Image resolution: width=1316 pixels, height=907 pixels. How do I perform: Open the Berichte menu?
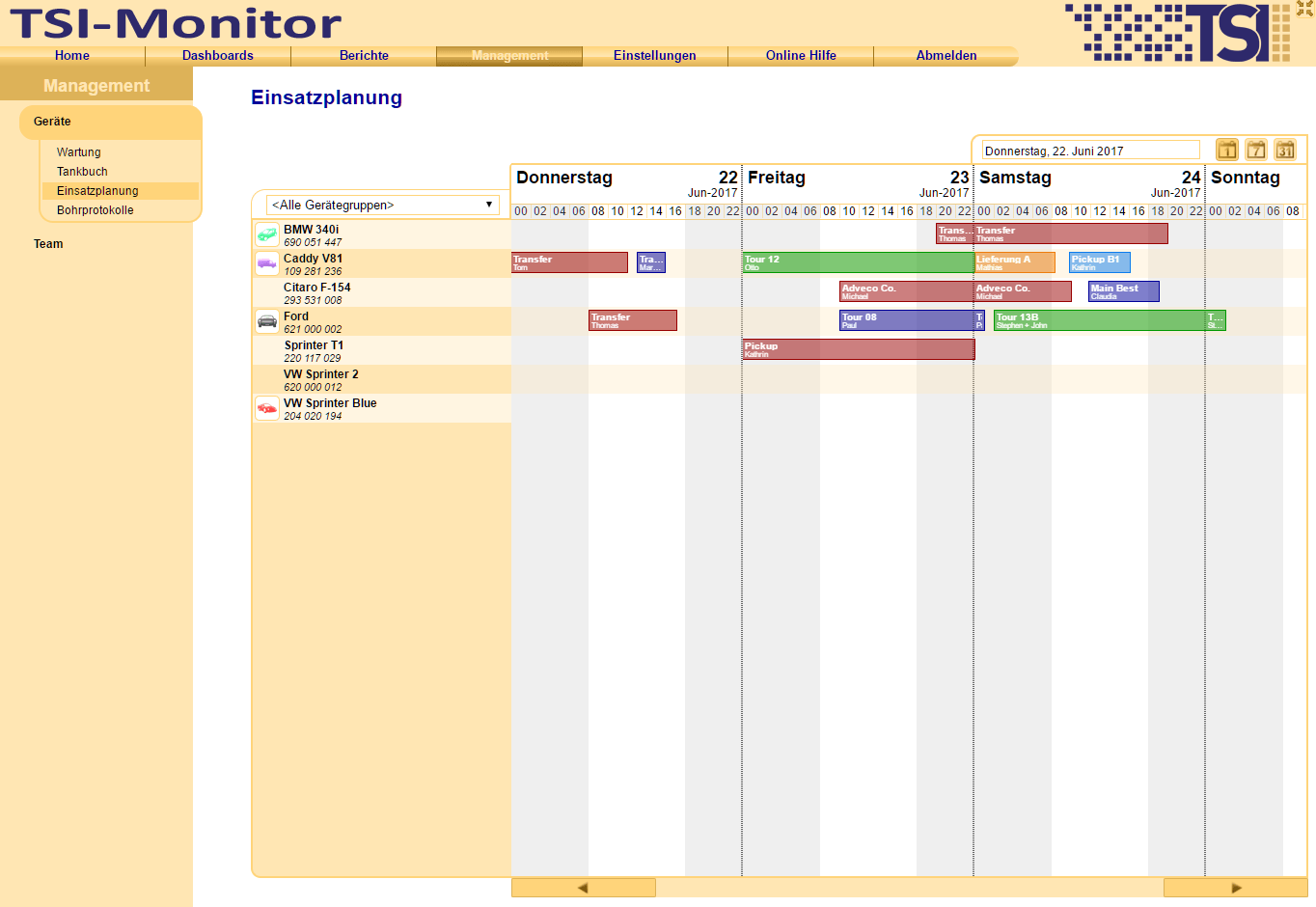coord(364,56)
